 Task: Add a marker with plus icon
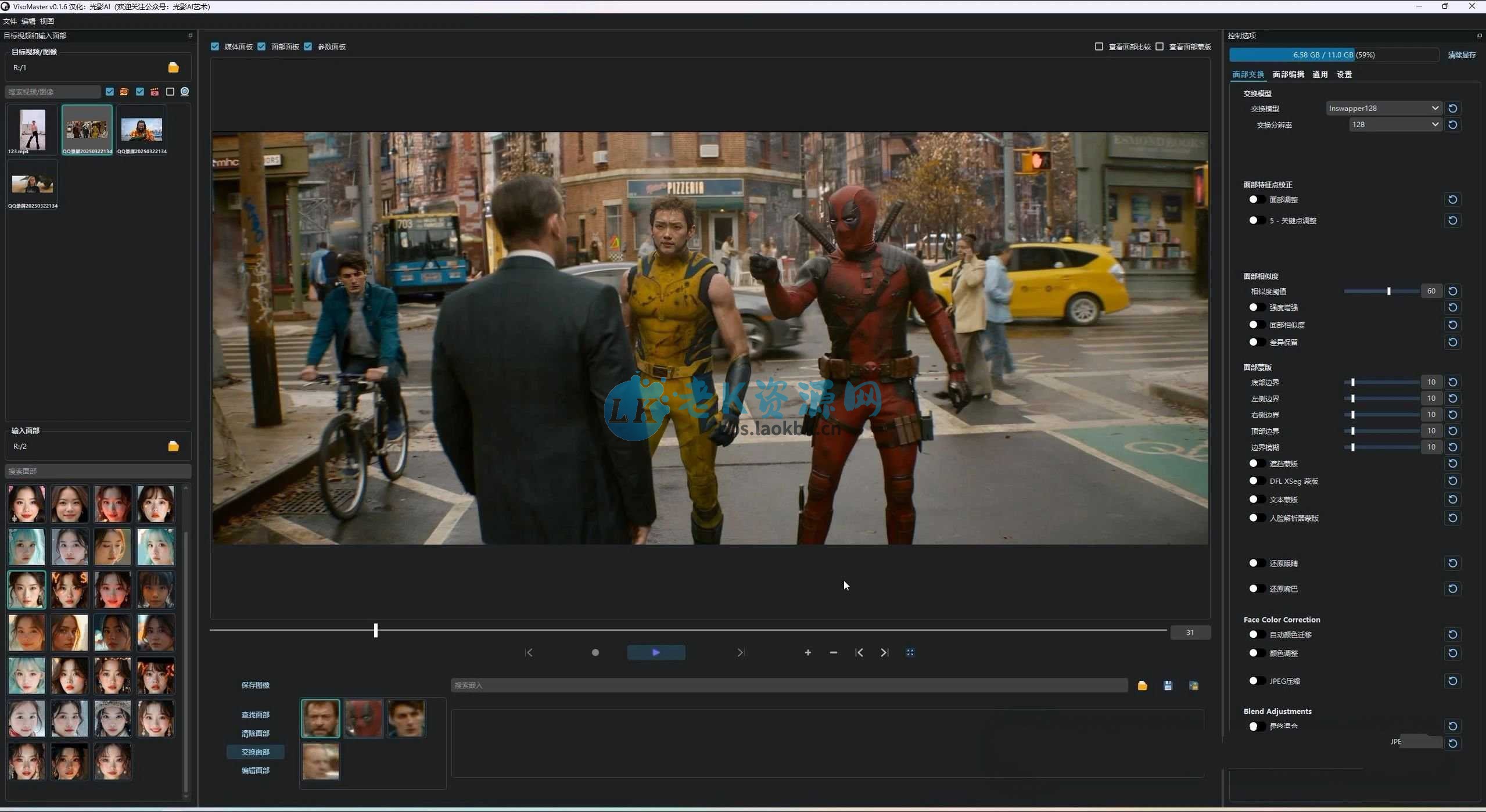point(807,652)
